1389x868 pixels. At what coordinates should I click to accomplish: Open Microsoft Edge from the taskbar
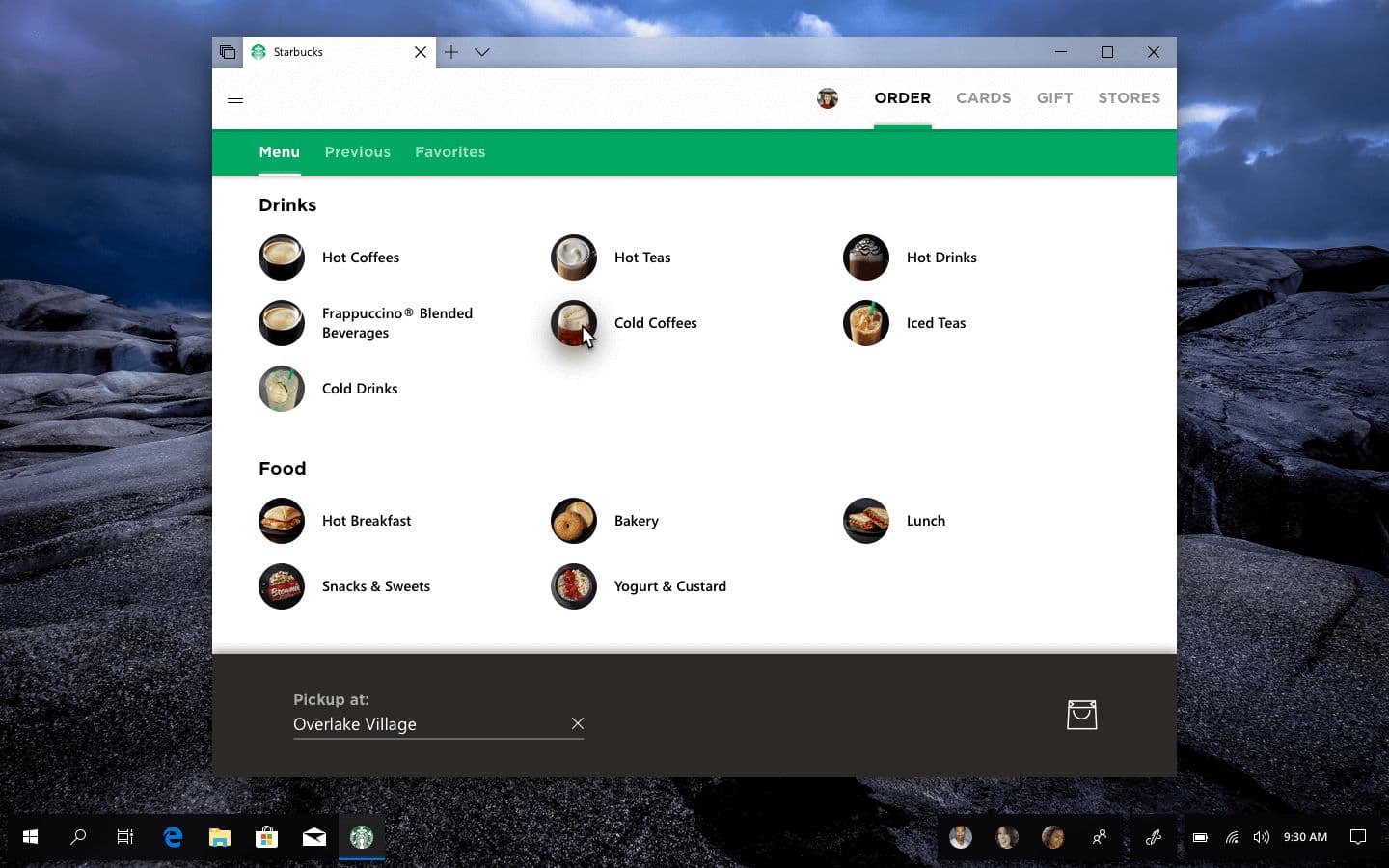[x=173, y=837]
